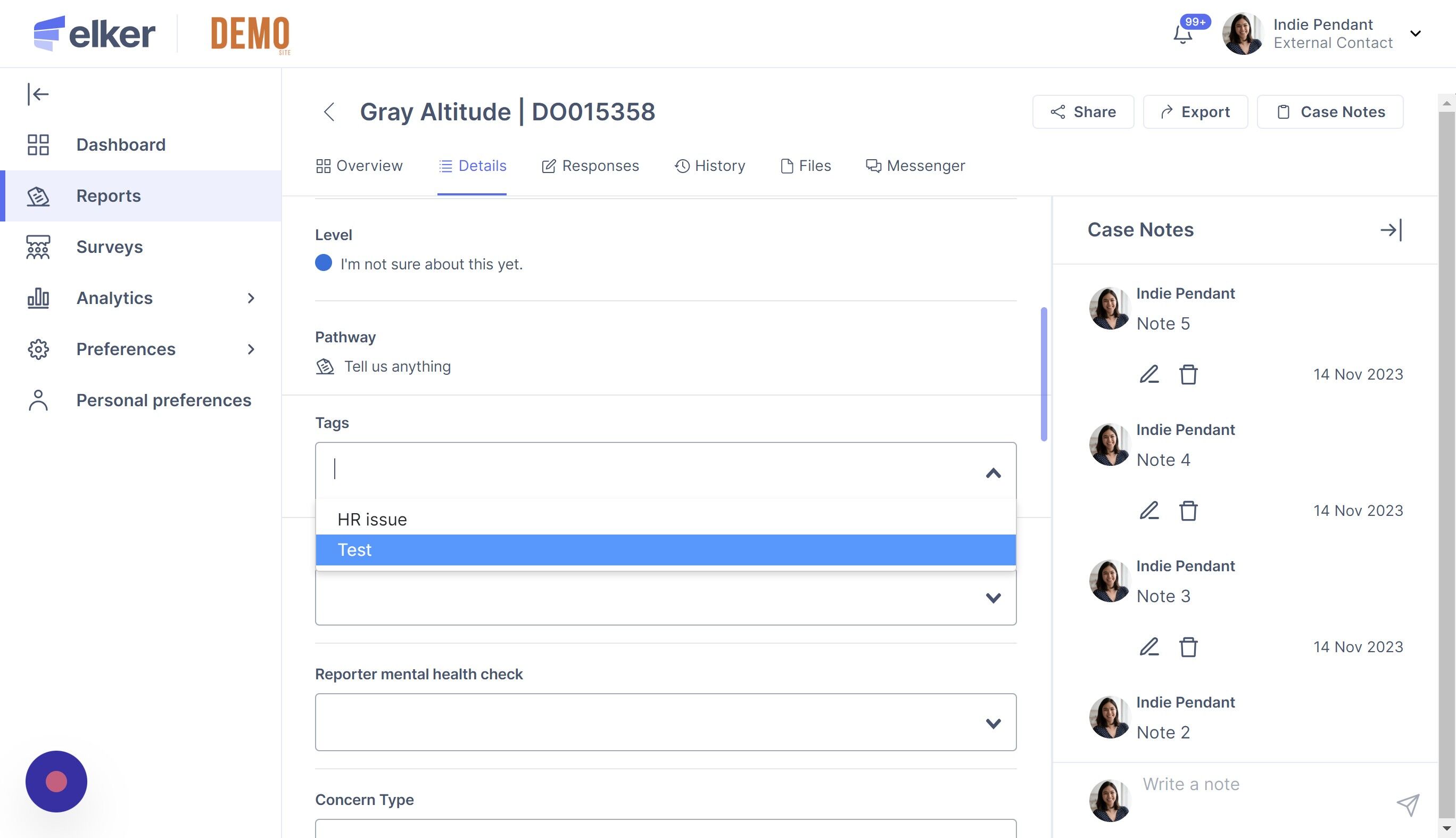
Task: Click the Share button
Action: [1082, 112]
